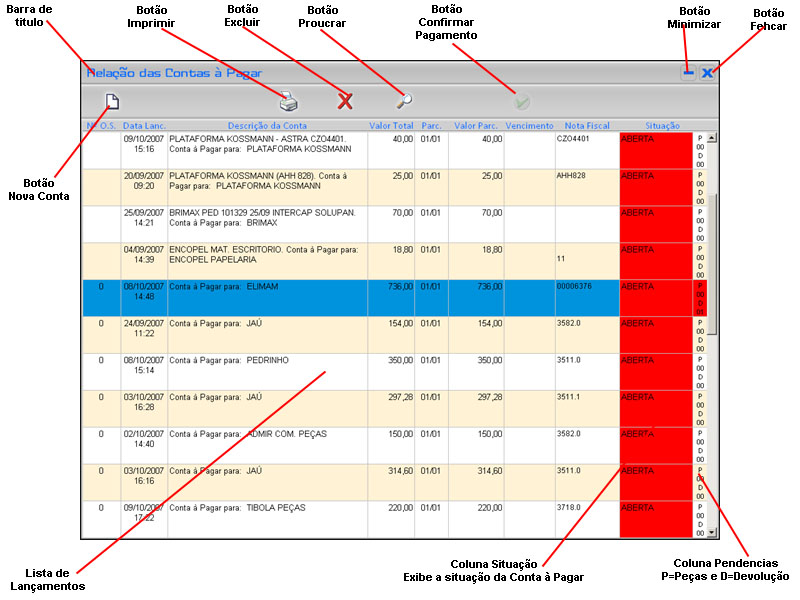Click the red ABERTA cell for ADMIR COM. PEÇAS
The image size is (800, 600).
(655, 445)
